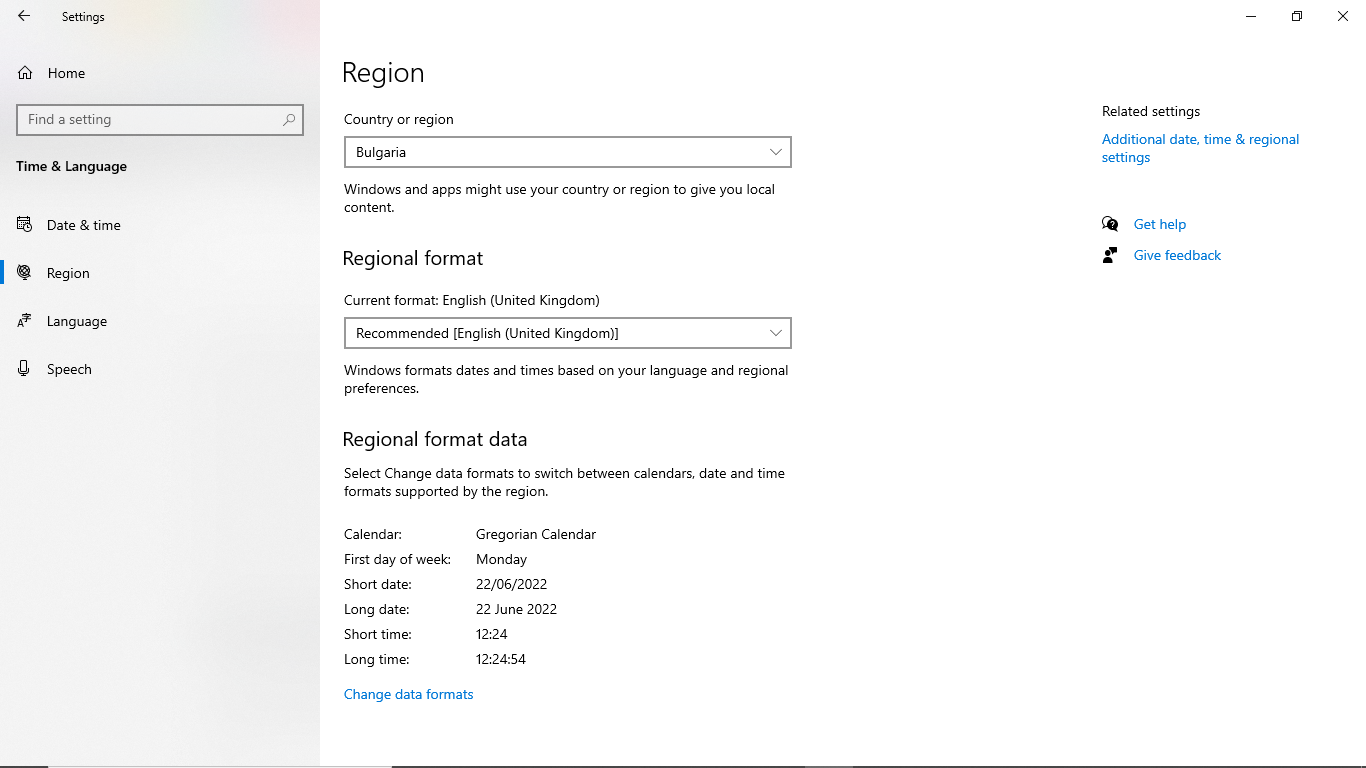1366x768 pixels.
Task: Open the Language settings page
Action: click(x=77, y=321)
